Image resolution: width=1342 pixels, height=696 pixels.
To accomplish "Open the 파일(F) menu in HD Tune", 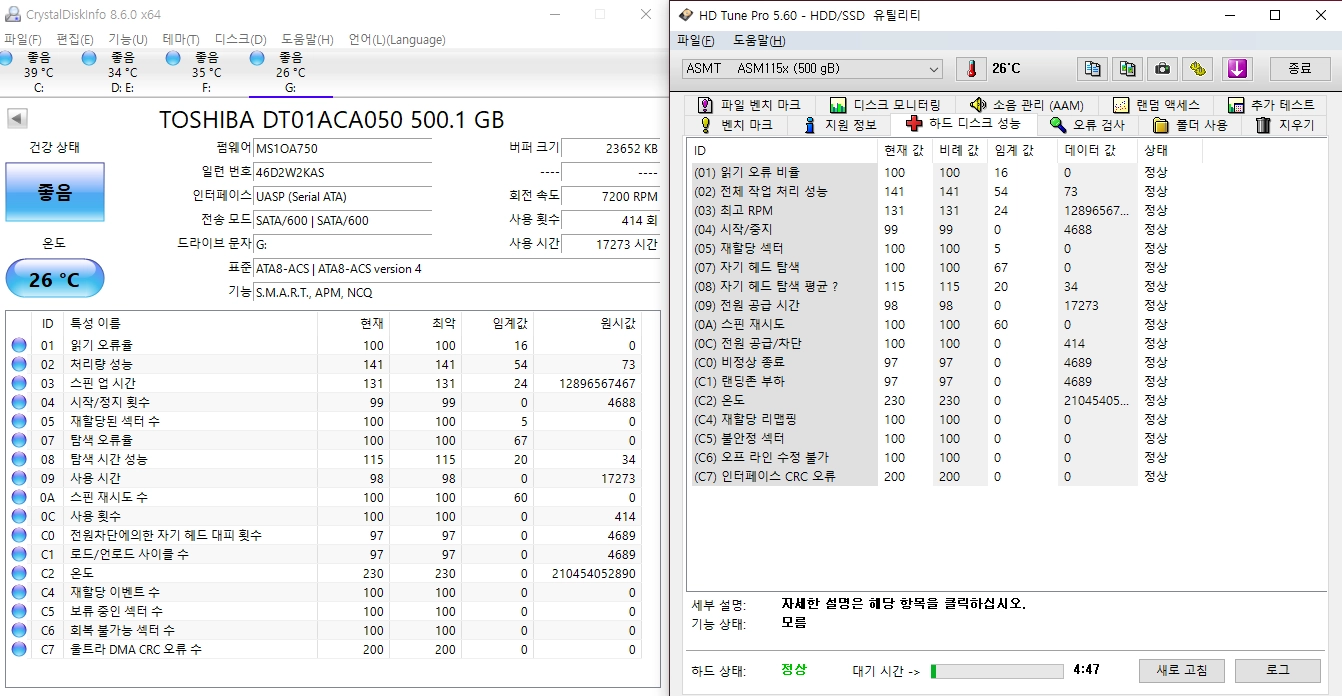I will point(696,41).
